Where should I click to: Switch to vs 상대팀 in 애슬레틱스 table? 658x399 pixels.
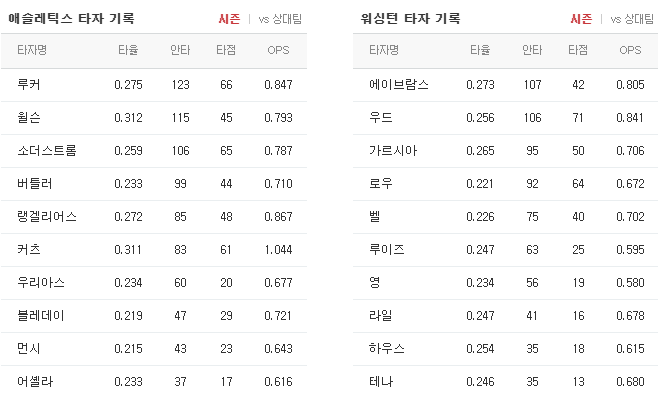(280, 19)
